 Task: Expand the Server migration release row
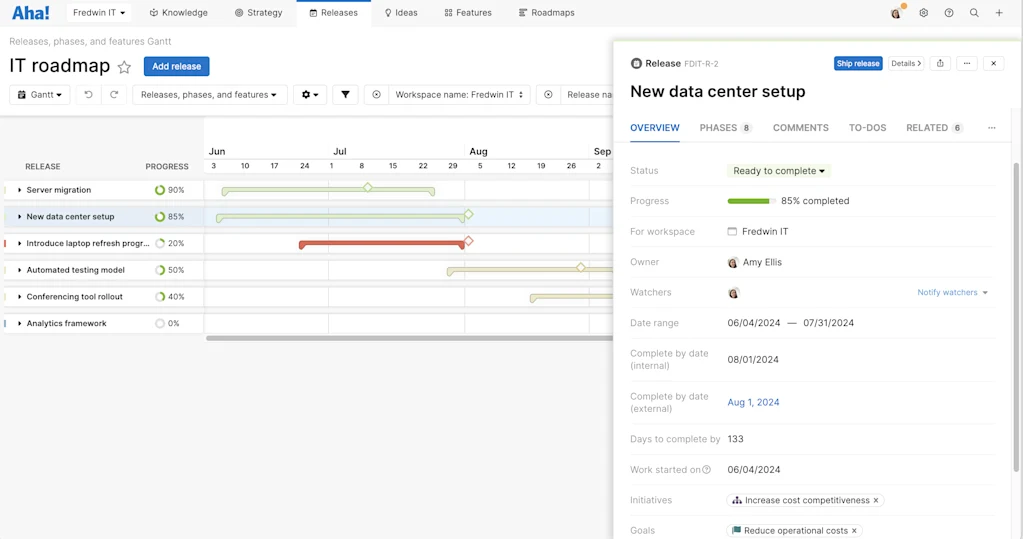tap(20, 190)
